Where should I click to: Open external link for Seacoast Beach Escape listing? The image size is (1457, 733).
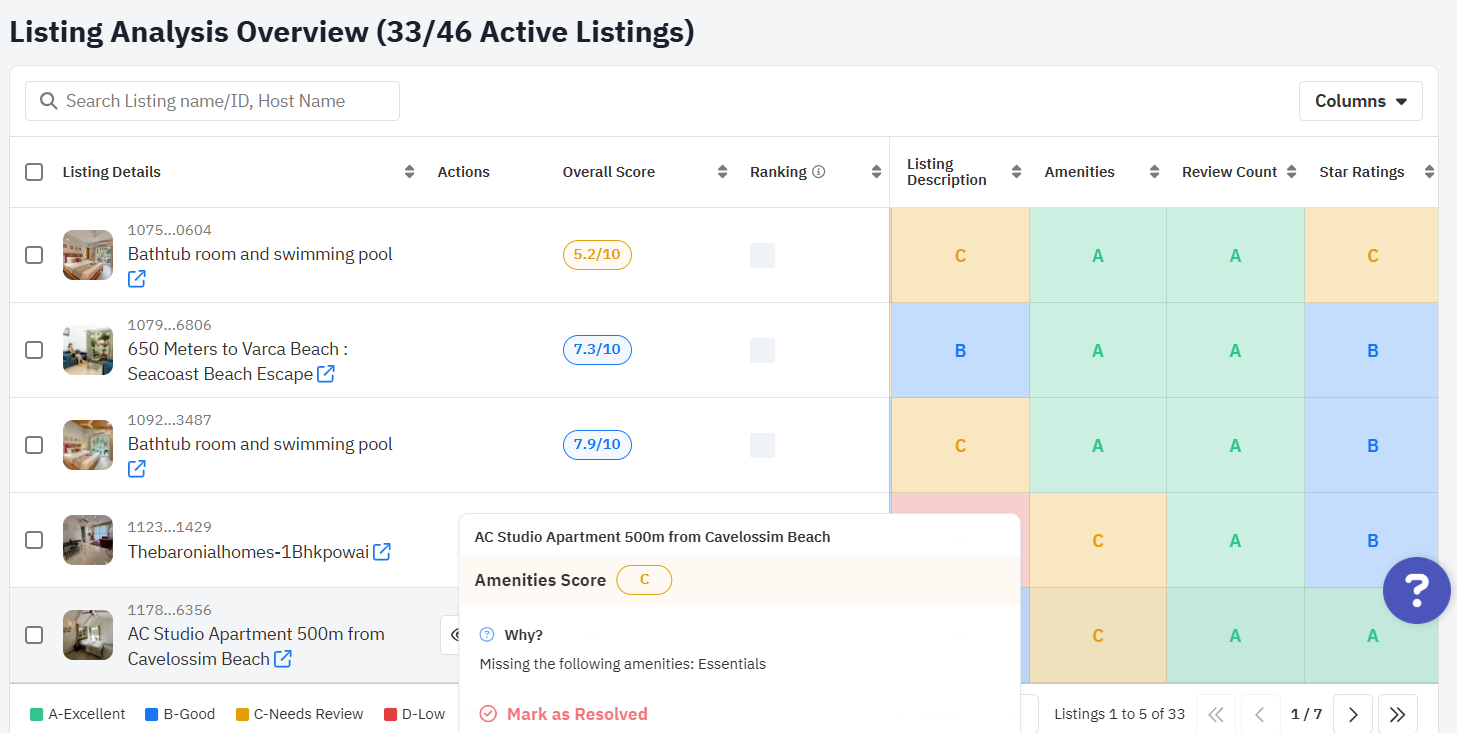326,374
